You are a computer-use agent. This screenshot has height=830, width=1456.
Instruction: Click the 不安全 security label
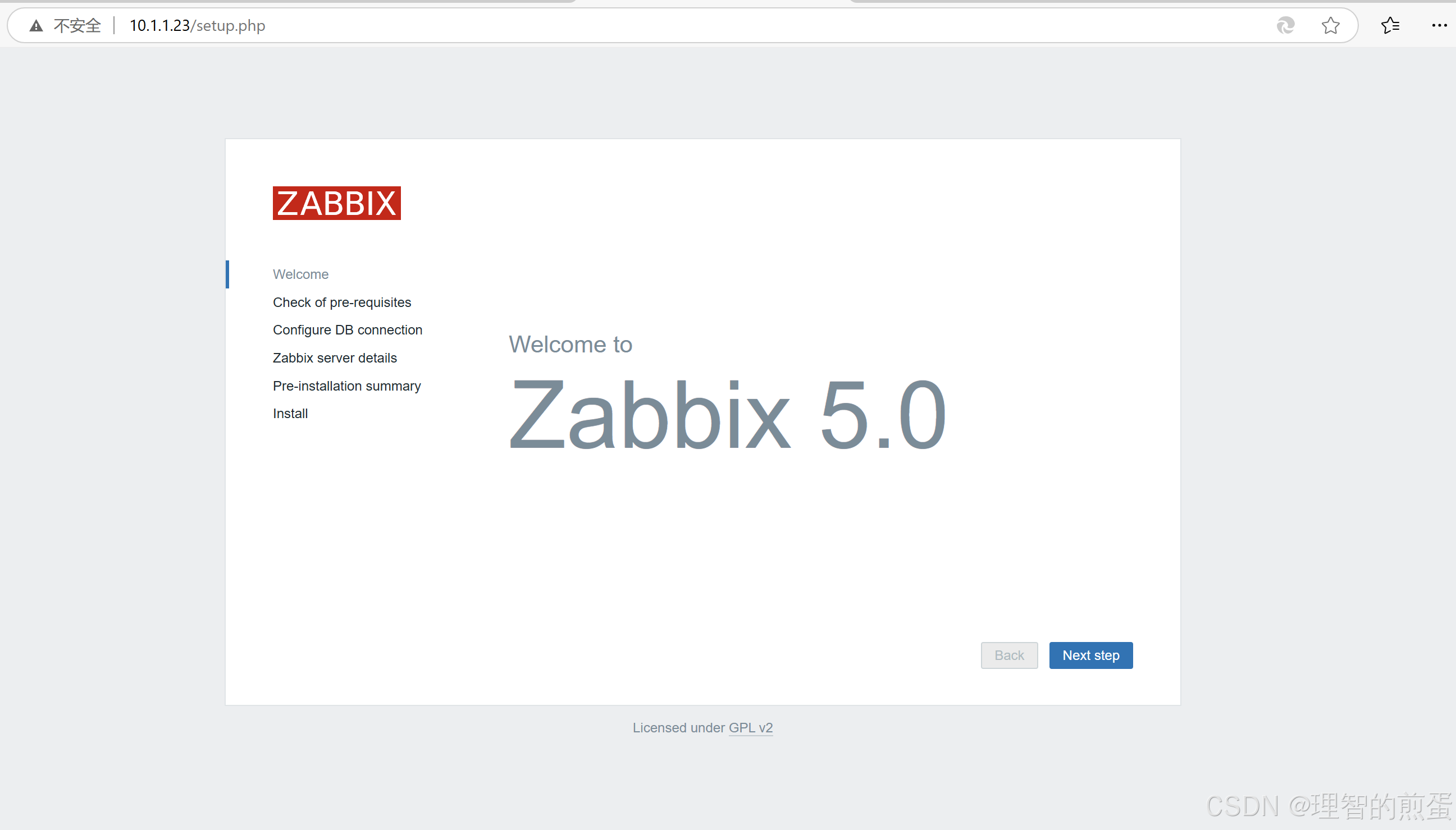pyautogui.click(x=77, y=26)
